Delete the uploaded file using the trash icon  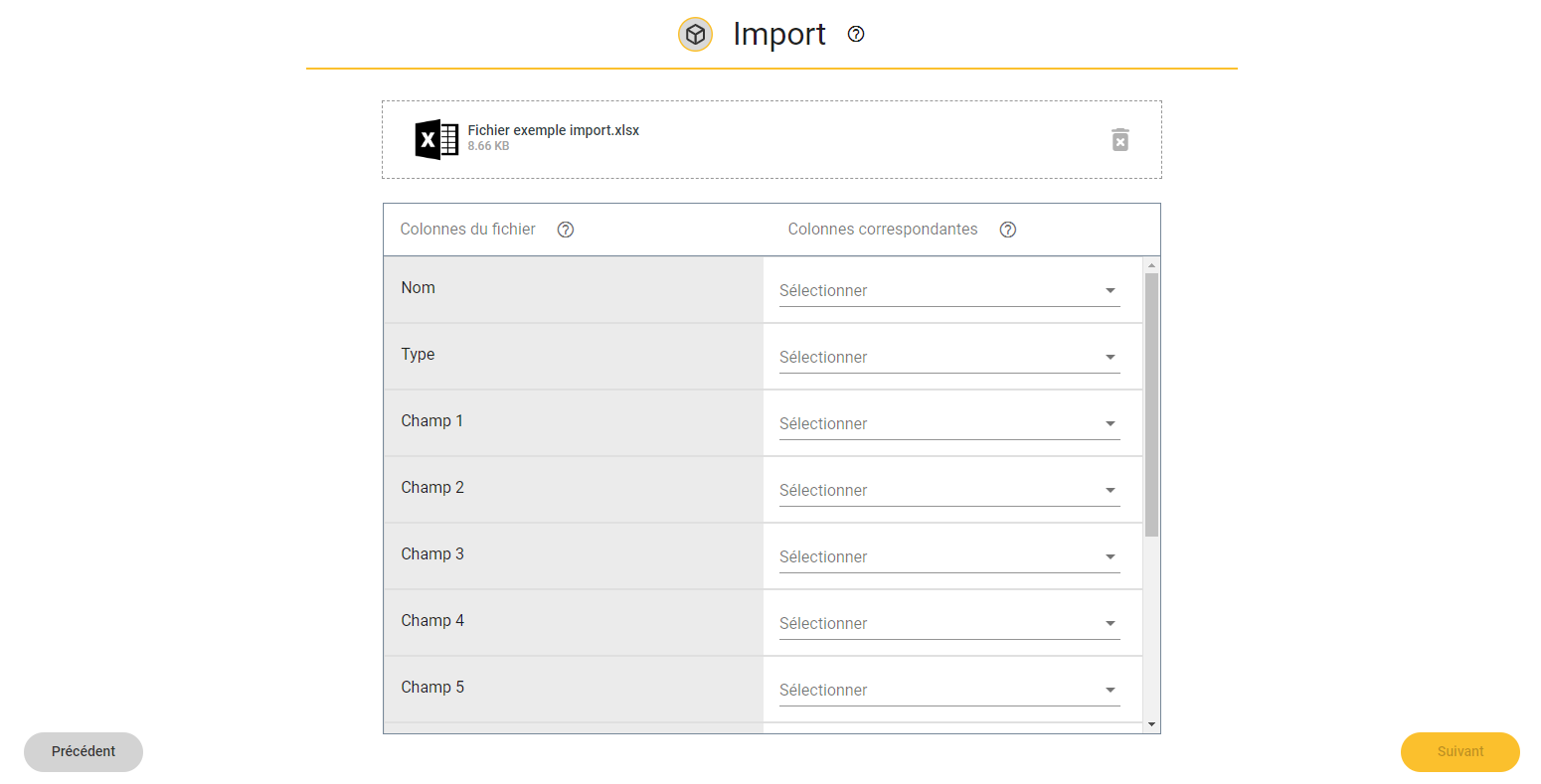point(1120,140)
